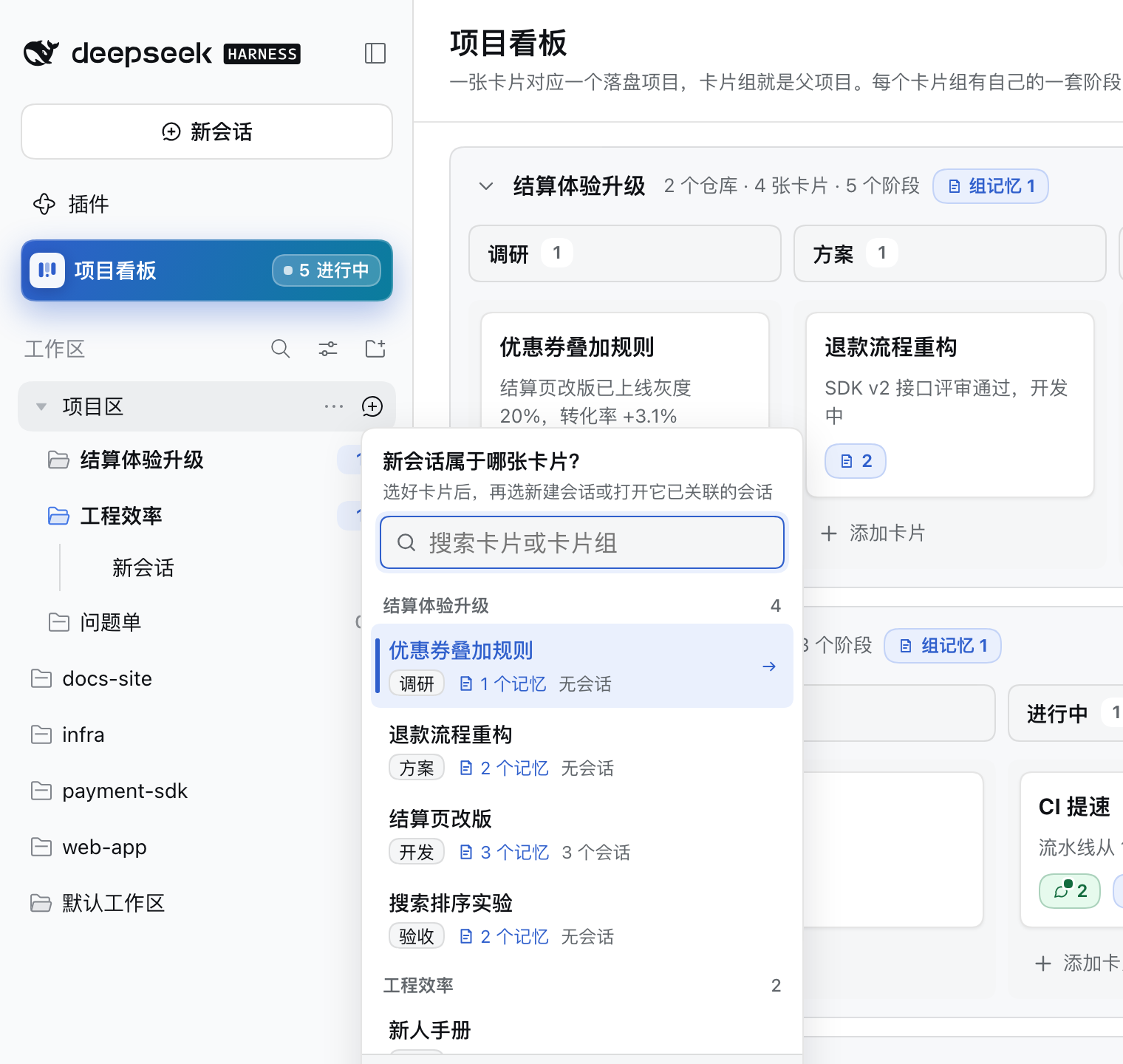
Task: Open the 项目看板 board item
Action: click(x=207, y=270)
